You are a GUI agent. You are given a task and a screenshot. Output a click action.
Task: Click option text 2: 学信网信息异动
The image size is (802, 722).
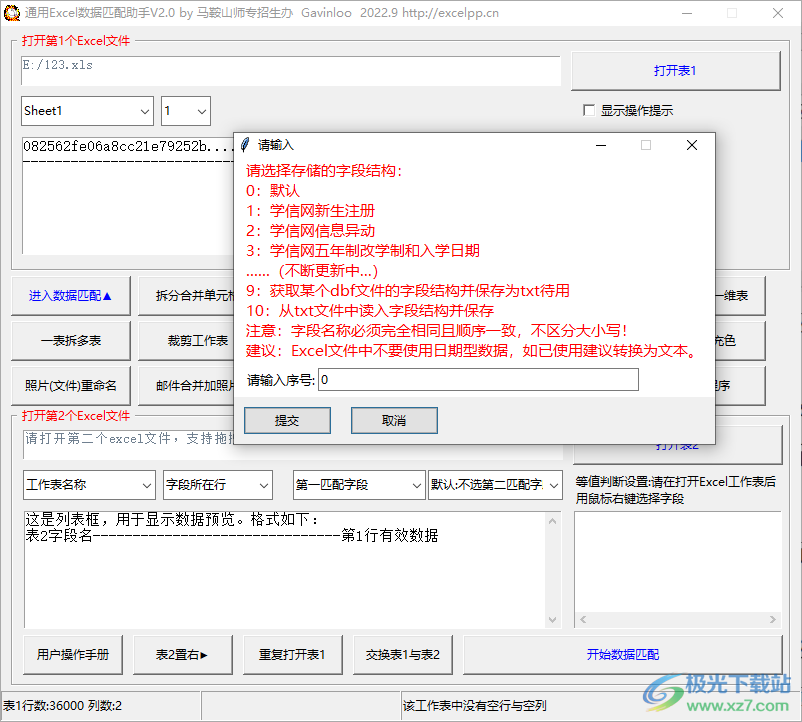pos(310,231)
